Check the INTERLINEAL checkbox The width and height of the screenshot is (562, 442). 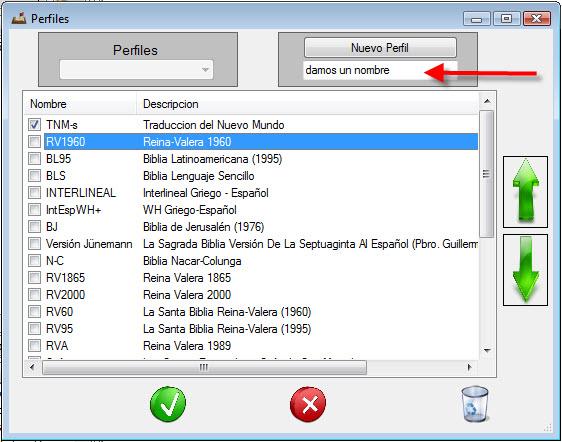(x=34, y=193)
